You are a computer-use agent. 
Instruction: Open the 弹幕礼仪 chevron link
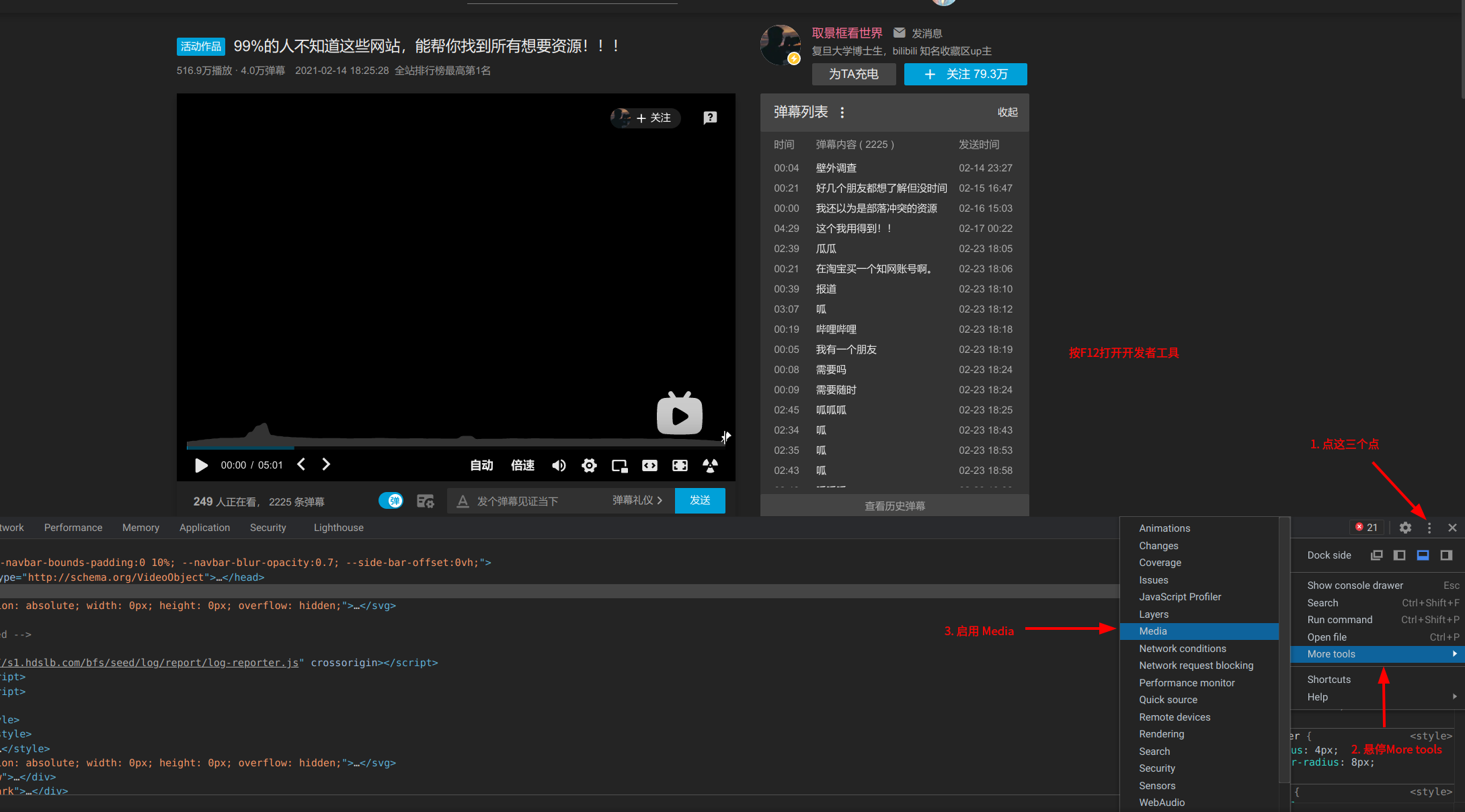[x=637, y=501]
